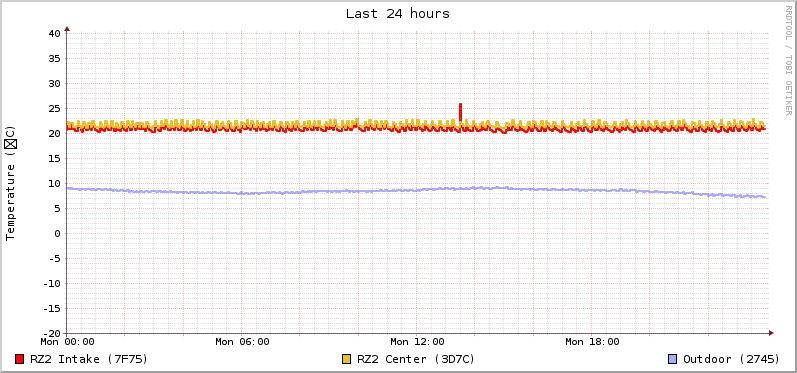Click the Mon 12:00 time axis label
Viewport: 797px width, 373px height.
tap(417, 342)
